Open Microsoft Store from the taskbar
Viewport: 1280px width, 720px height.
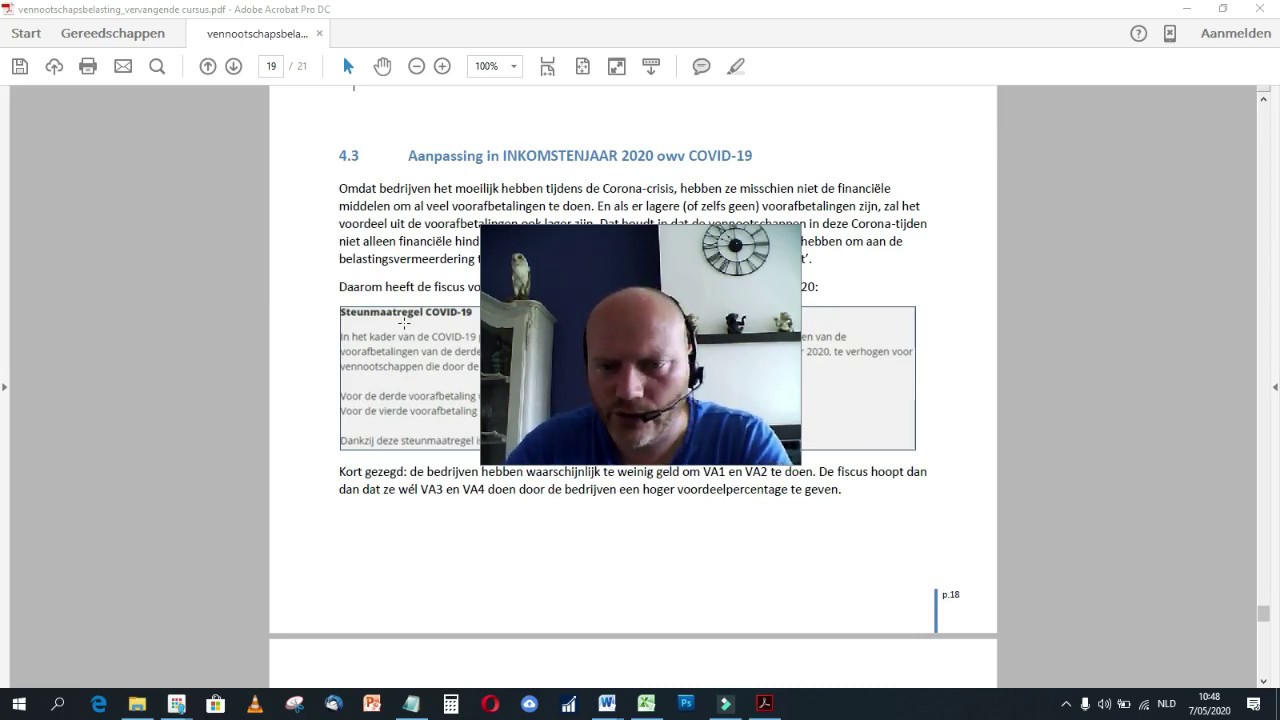(x=215, y=704)
